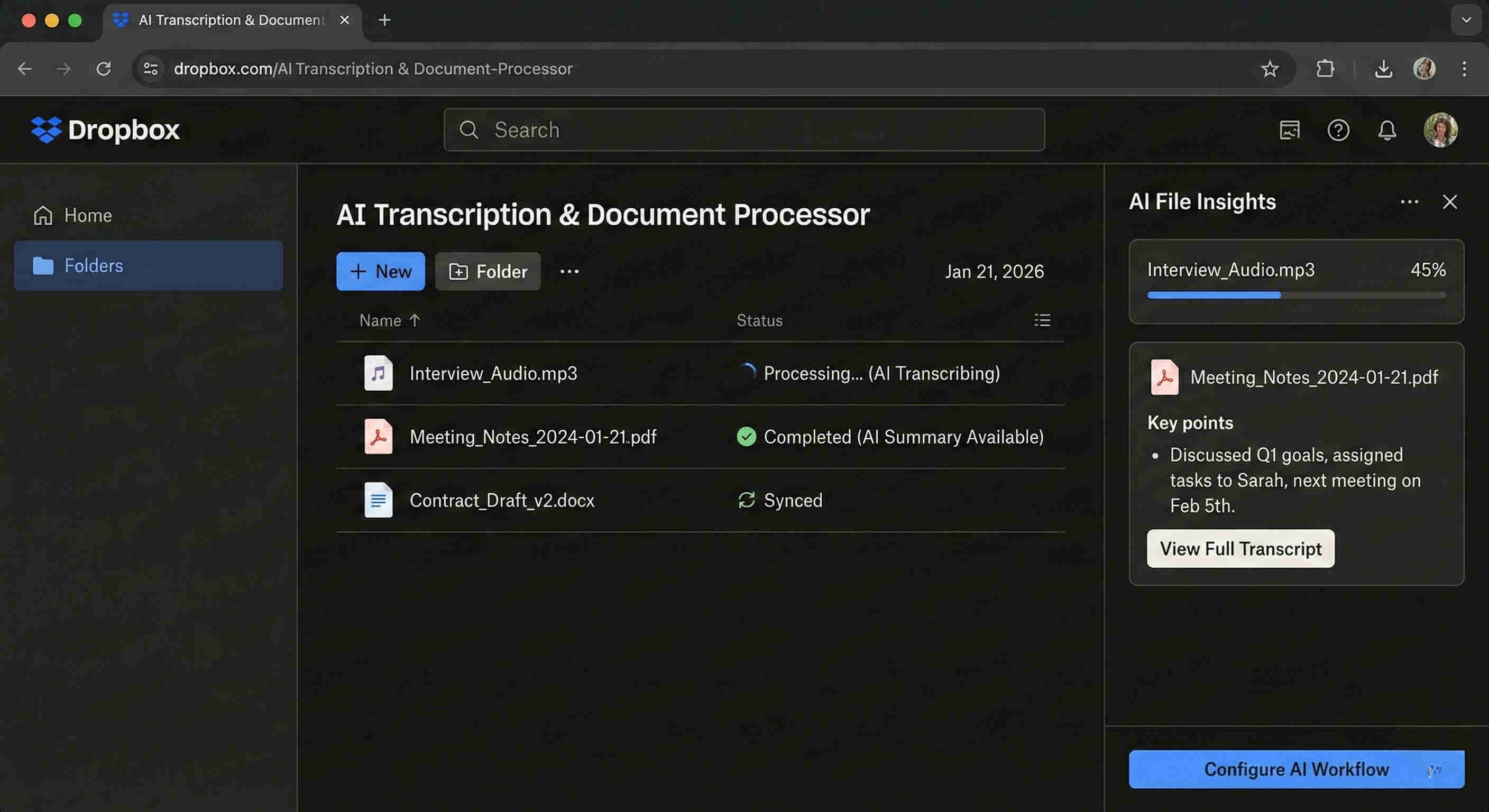Go back in browser history
1489x812 pixels.
(x=25, y=69)
